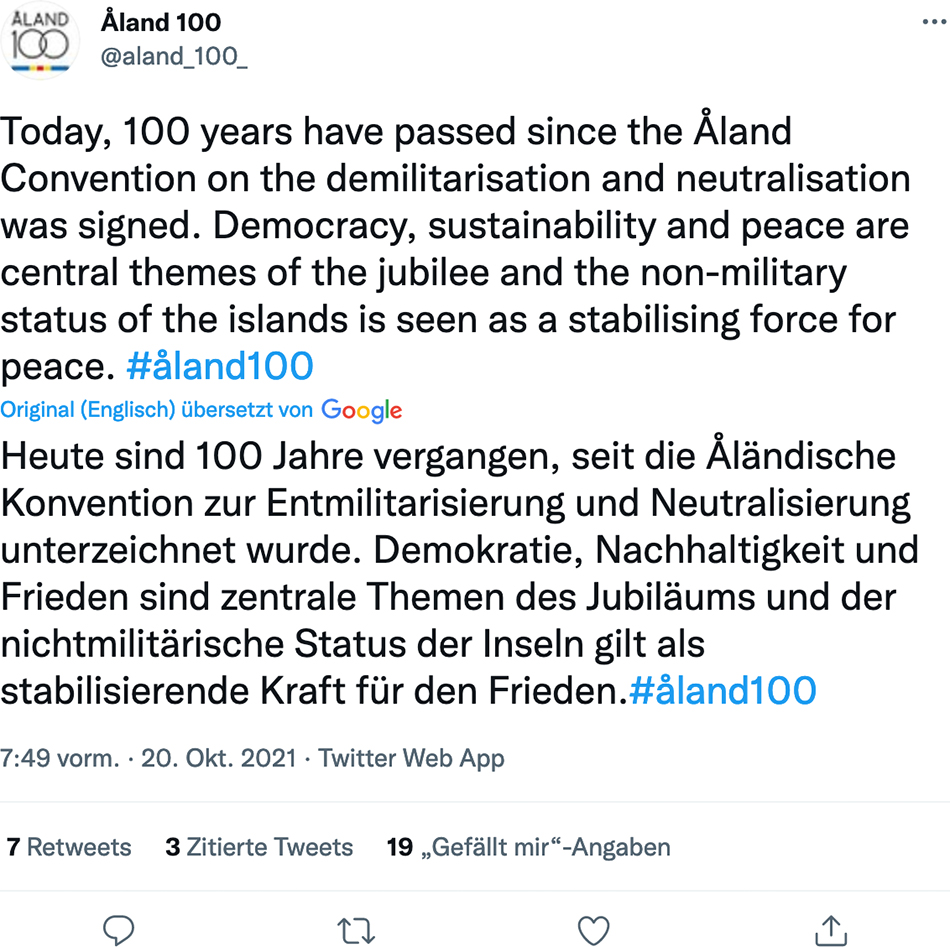Click the 20. Okt. 2021 date
Image resolution: width=950 pixels, height=947 pixels.
point(219,758)
